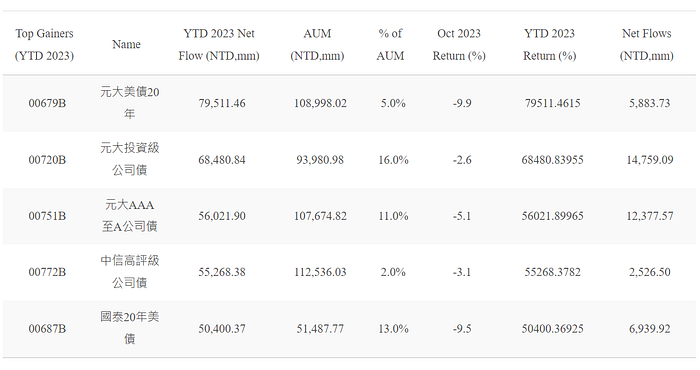Click fund name 中信高評級公司債
700x370 pixels.
[129, 271]
